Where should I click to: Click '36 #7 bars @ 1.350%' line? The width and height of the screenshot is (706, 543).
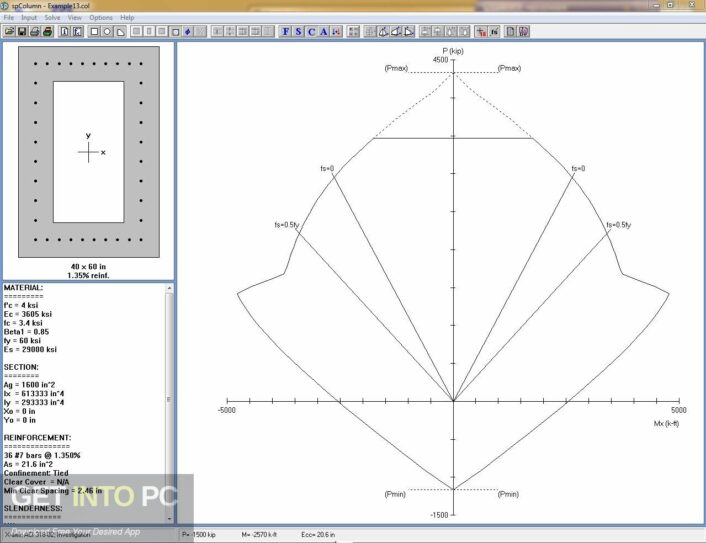pos(42,455)
